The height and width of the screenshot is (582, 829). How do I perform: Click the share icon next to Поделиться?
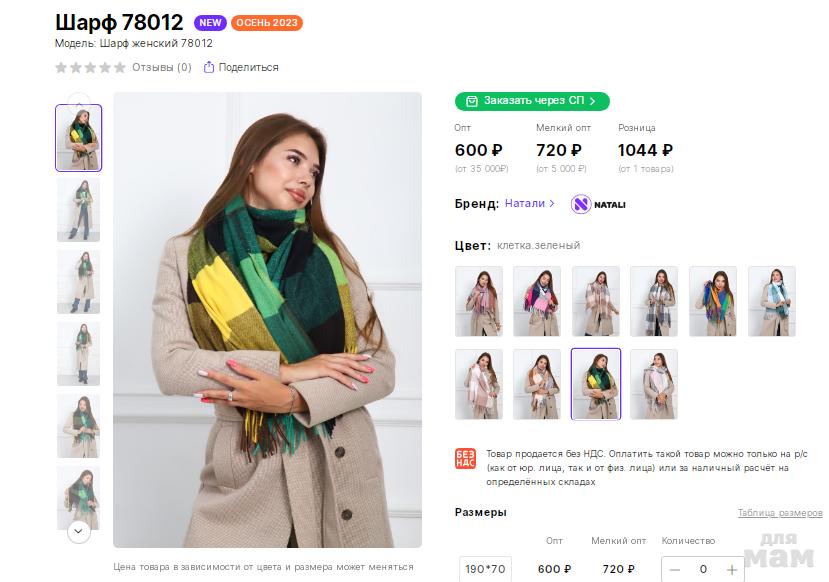point(209,68)
